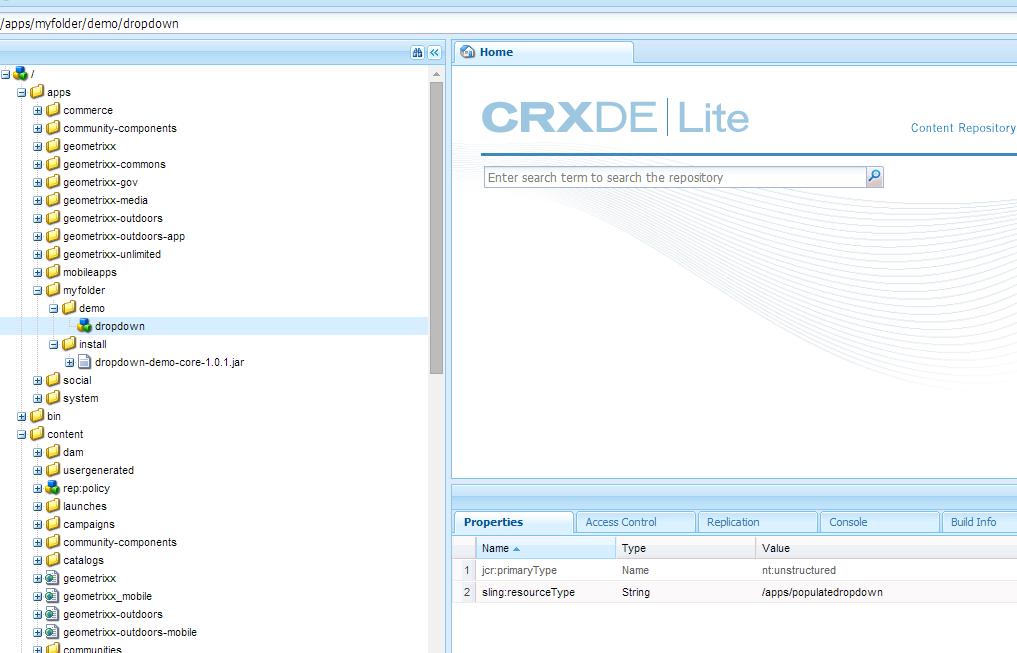Image resolution: width=1017 pixels, height=653 pixels.
Task: Click the magnifier search button in repository search
Action: (874, 177)
